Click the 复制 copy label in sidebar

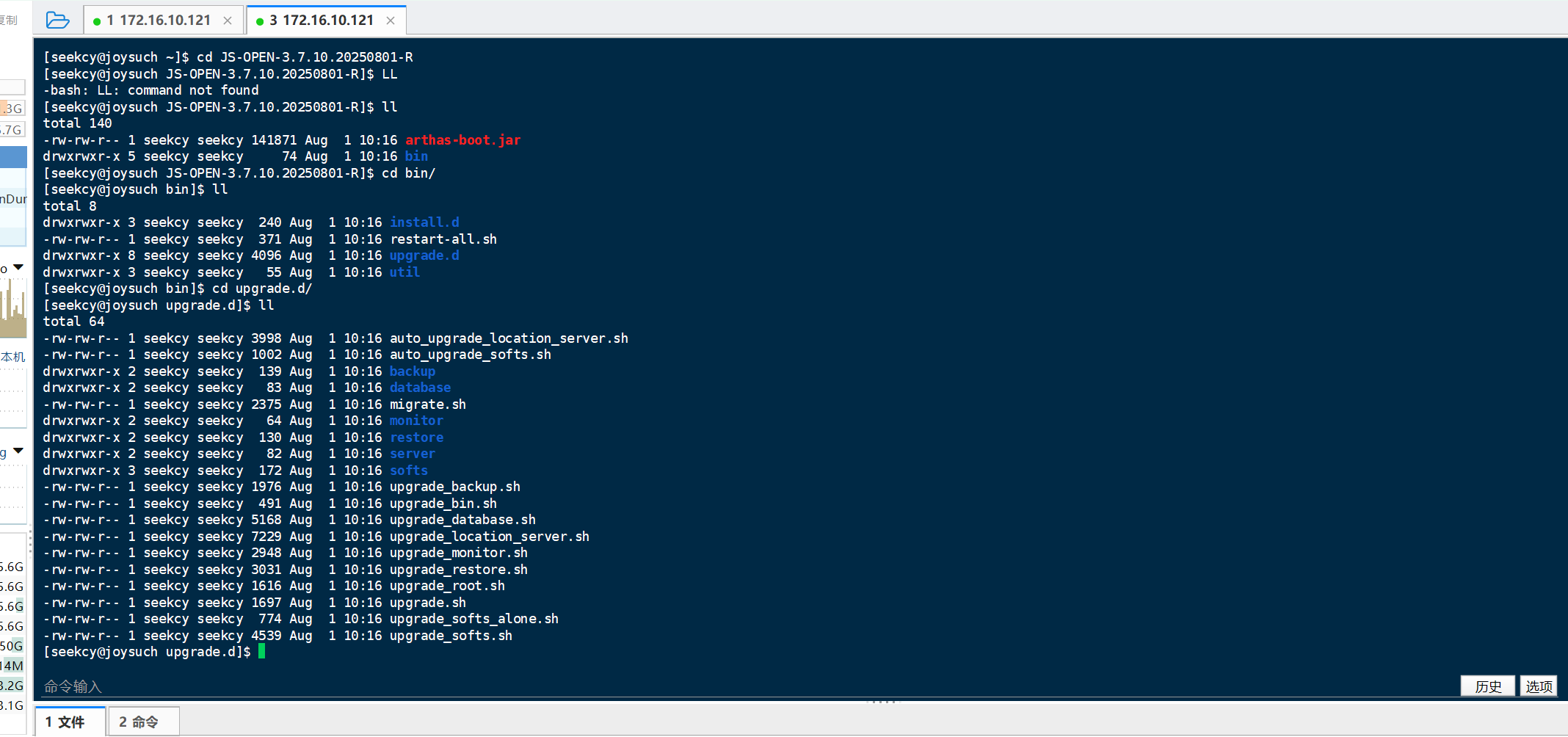[9, 20]
